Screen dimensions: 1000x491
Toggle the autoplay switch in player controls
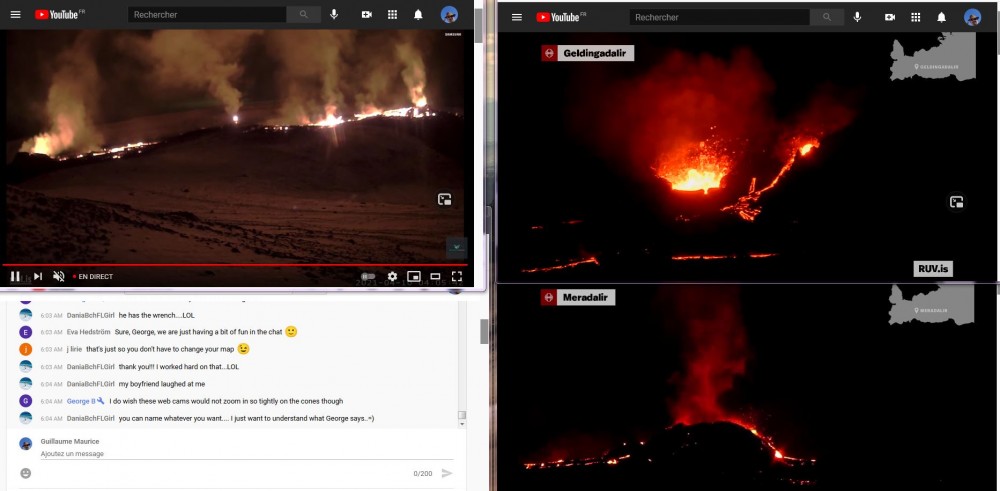coord(368,276)
